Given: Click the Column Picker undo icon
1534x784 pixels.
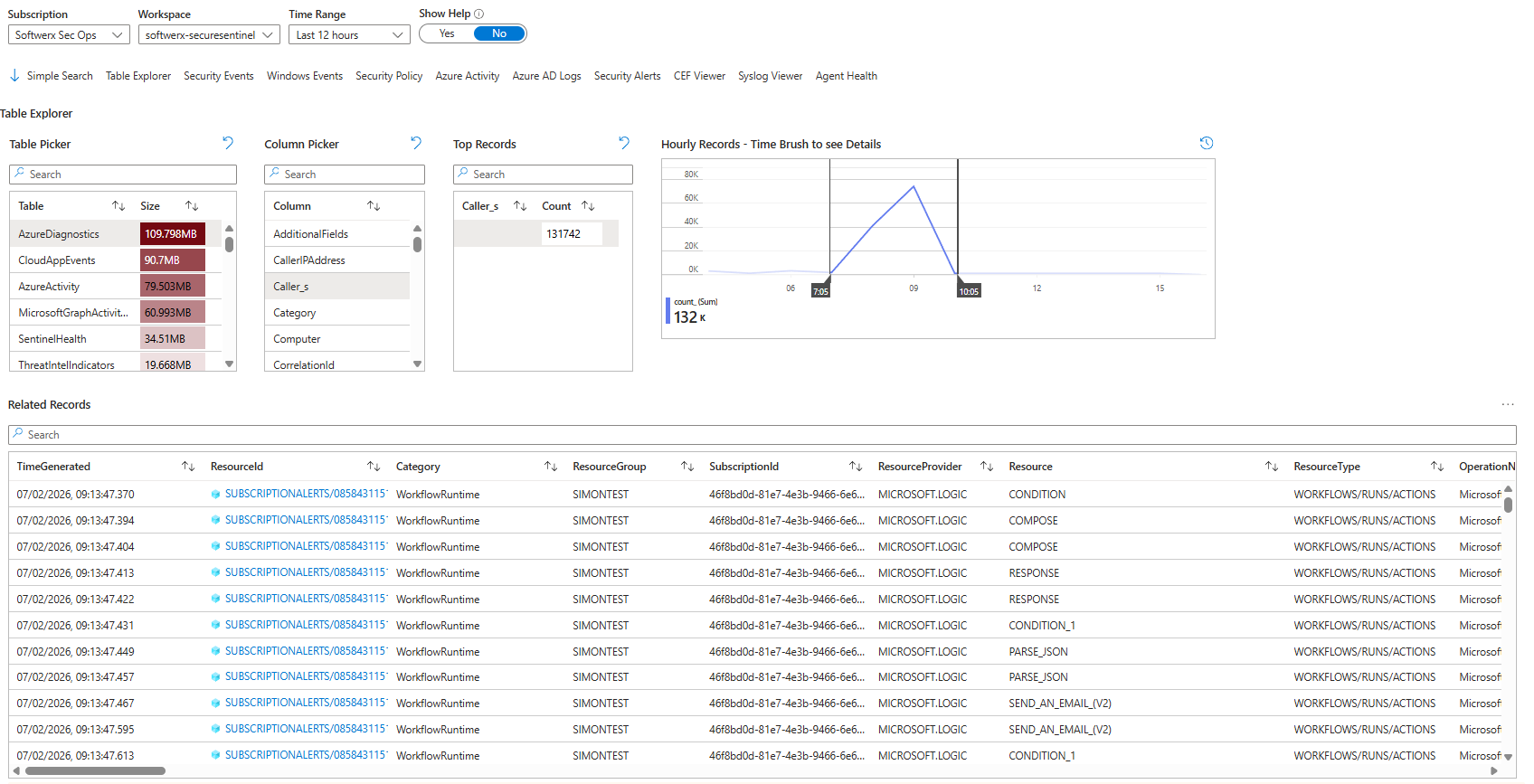Looking at the screenshot, I should coord(416,143).
